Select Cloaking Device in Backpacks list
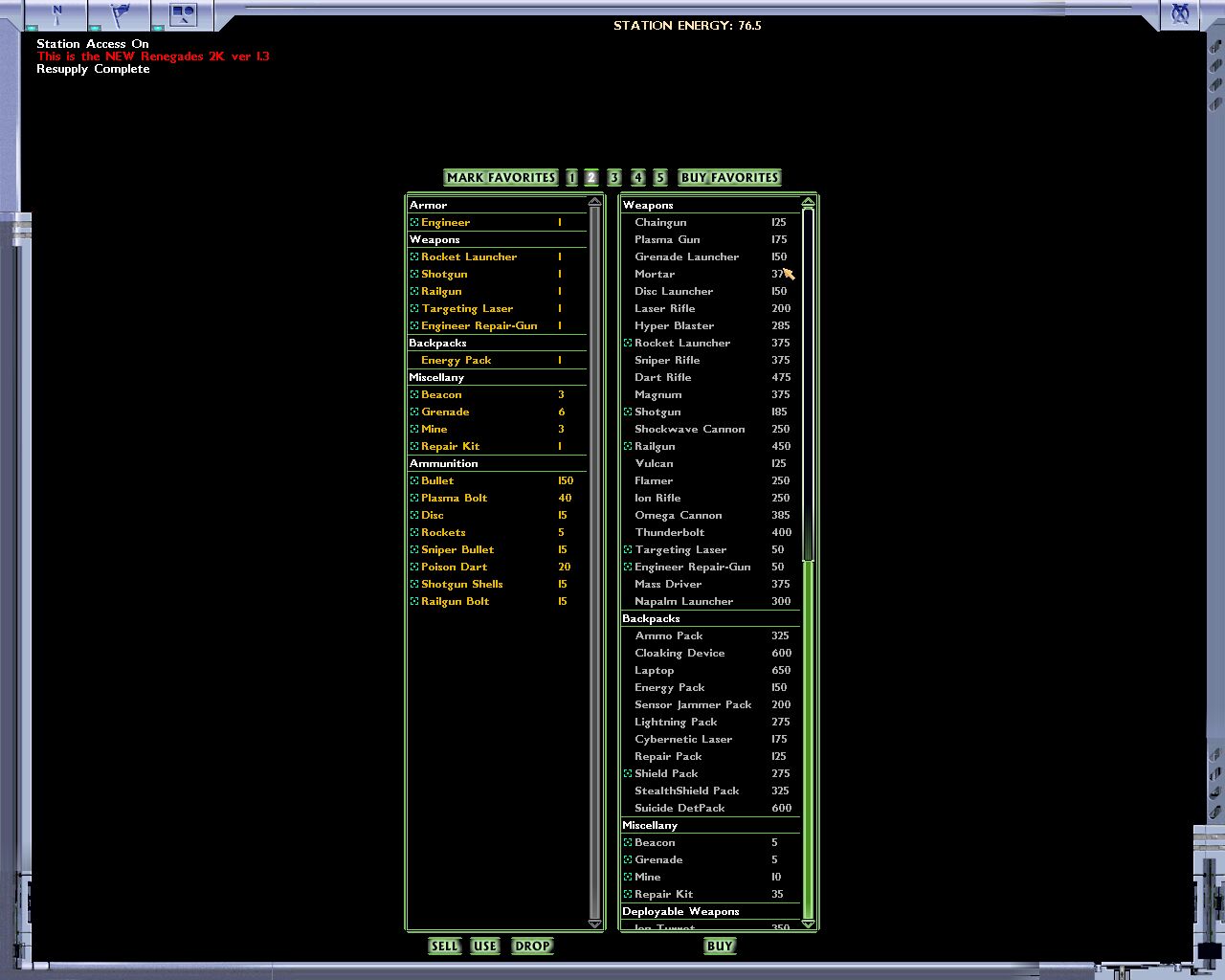Viewport: 1225px width, 980px height. coord(679,653)
